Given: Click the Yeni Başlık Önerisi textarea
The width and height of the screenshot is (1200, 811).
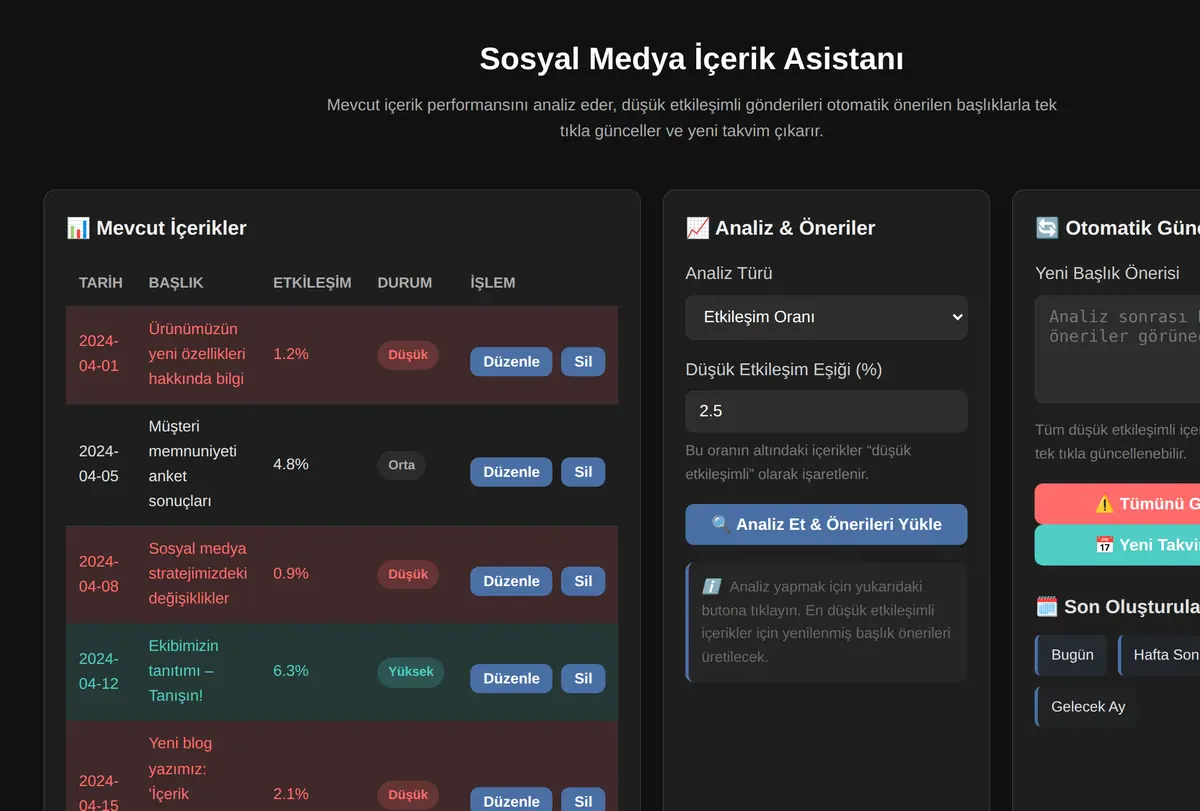Looking at the screenshot, I should (1117, 349).
